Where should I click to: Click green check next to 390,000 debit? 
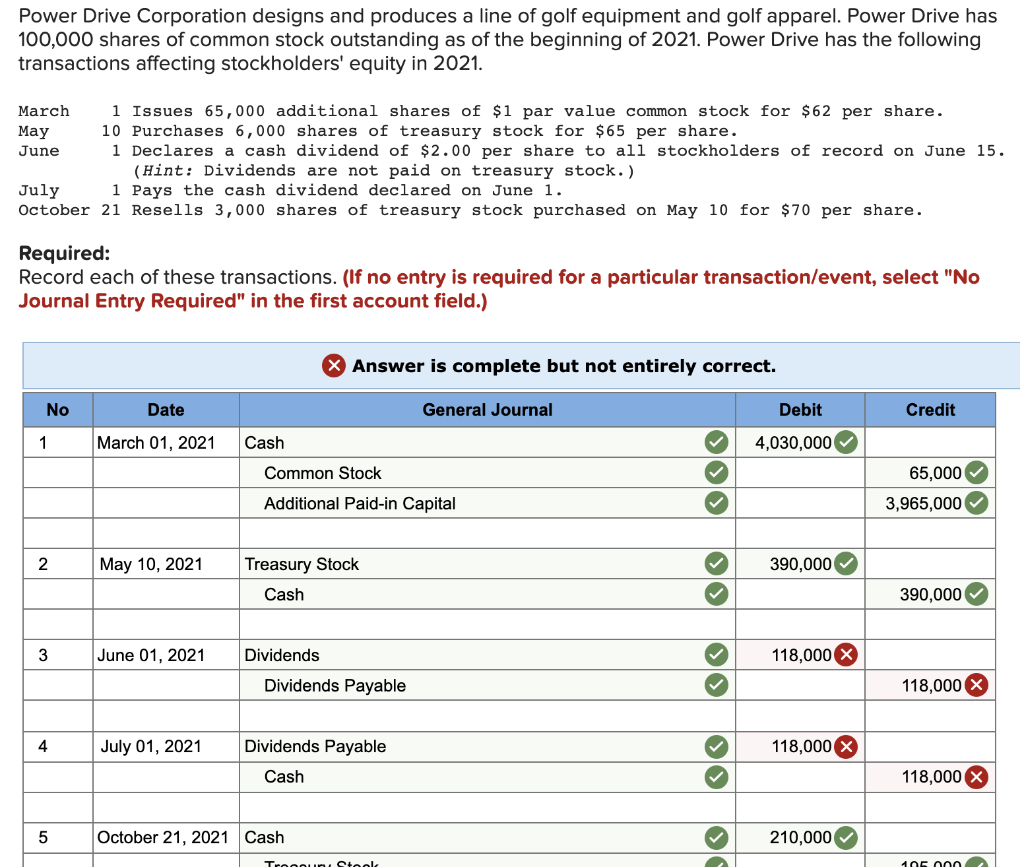click(x=846, y=563)
